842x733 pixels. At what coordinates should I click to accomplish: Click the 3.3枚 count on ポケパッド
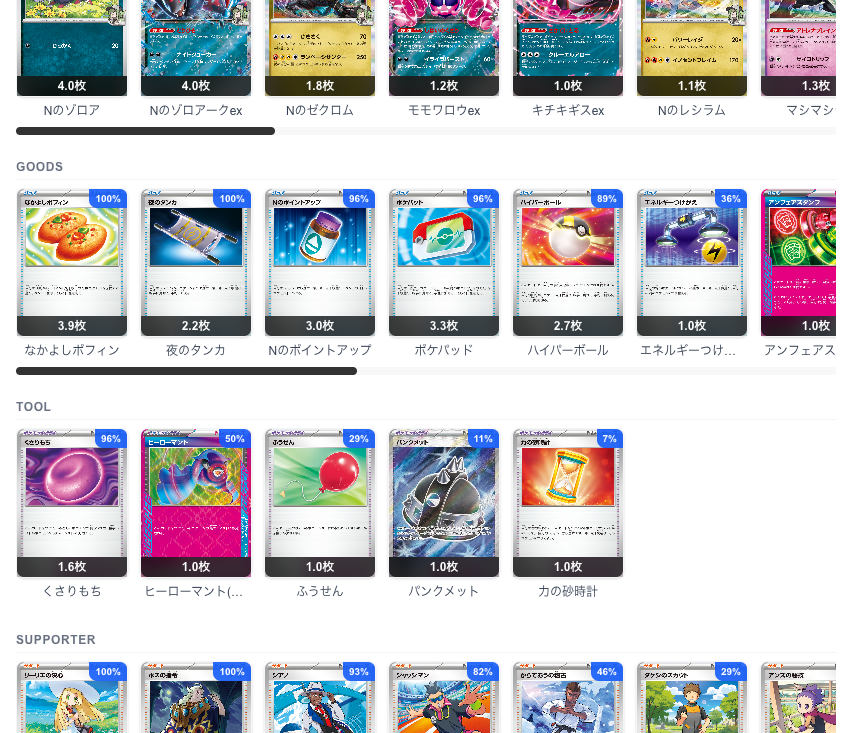(444, 326)
